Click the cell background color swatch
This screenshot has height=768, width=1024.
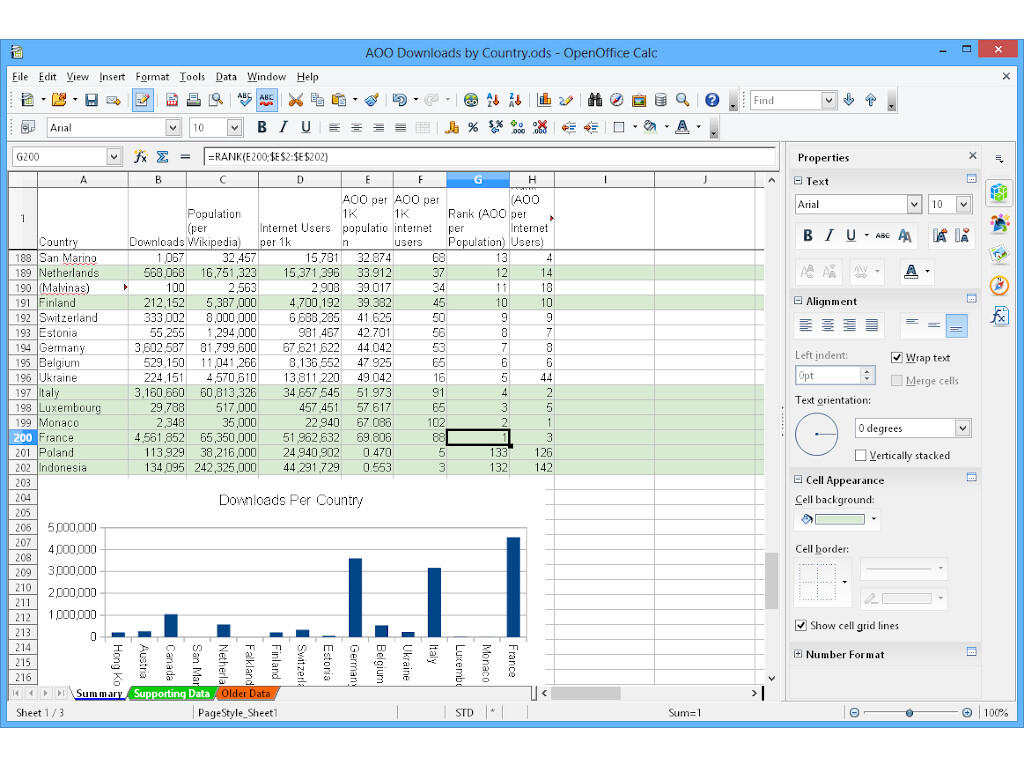tap(840, 519)
